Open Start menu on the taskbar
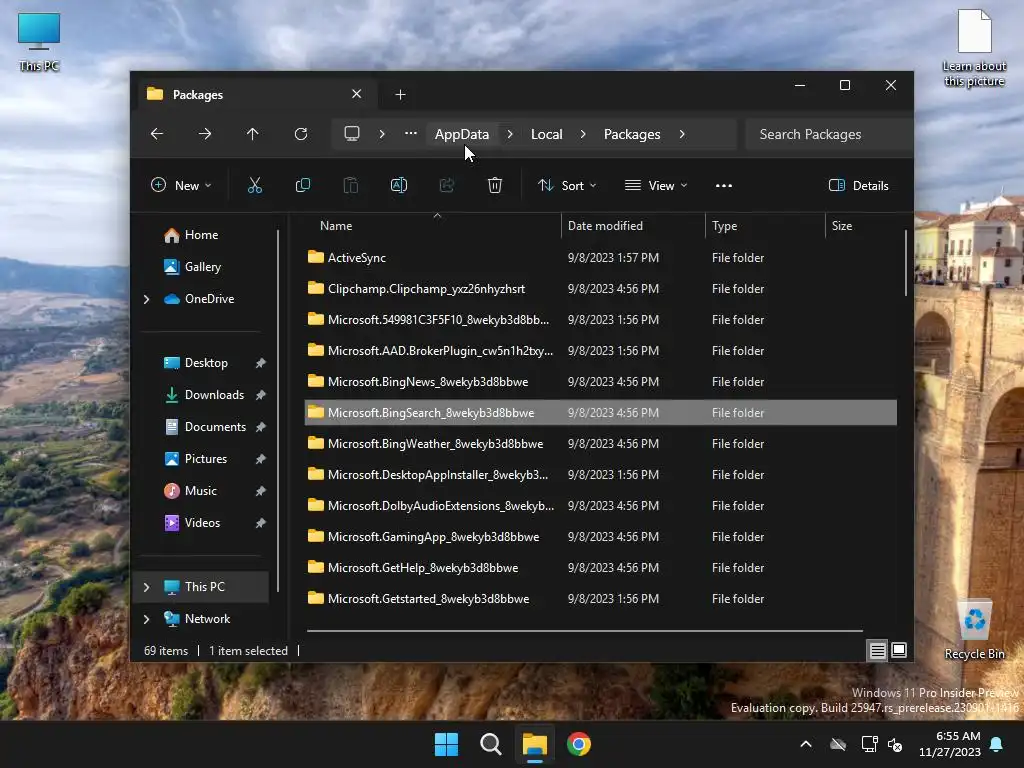The width and height of the screenshot is (1024, 768). (x=447, y=744)
